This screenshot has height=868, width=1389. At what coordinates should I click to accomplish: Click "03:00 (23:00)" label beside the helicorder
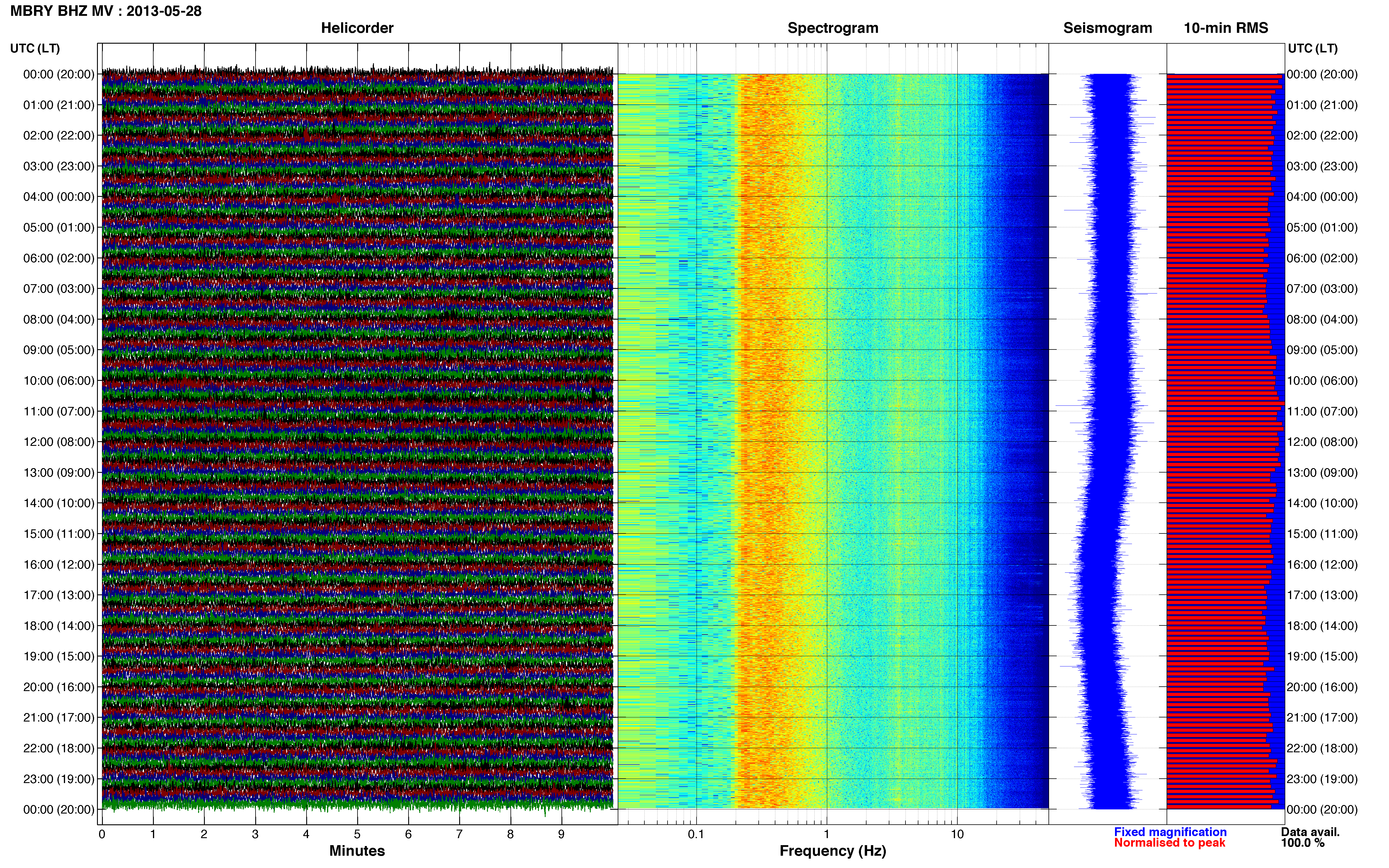(59, 166)
